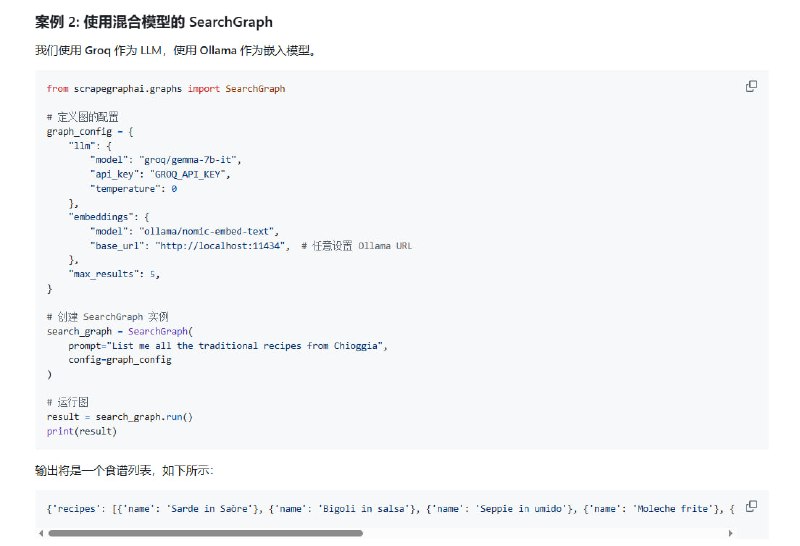Screen dimensions: 800x546
Task: Click the heading about SearchGraph mixed models
Action: 153,21
